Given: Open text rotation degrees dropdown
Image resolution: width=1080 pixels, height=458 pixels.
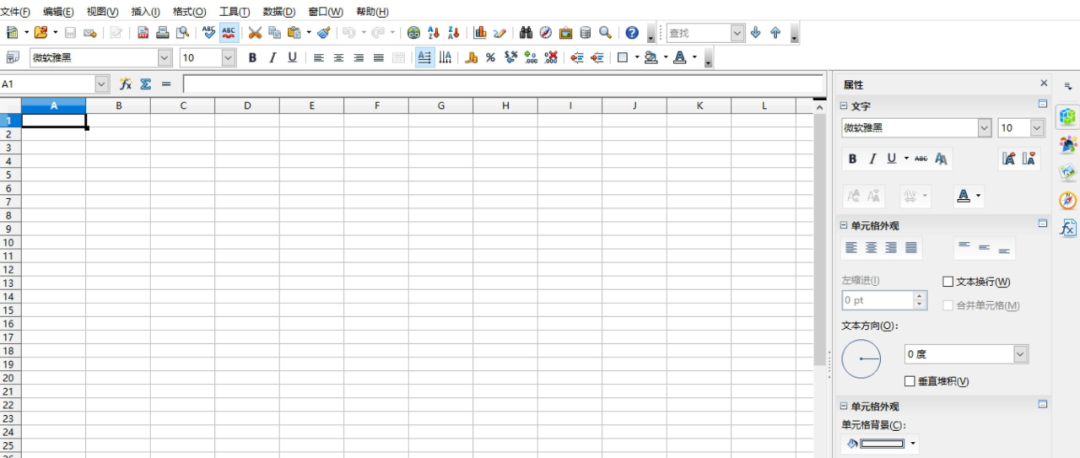Looking at the screenshot, I should (1021, 354).
